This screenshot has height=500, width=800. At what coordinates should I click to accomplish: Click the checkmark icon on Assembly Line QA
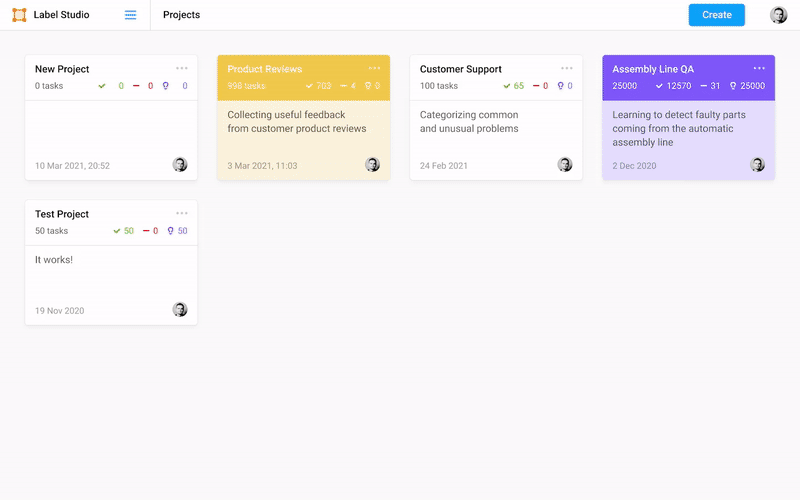click(x=659, y=86)
